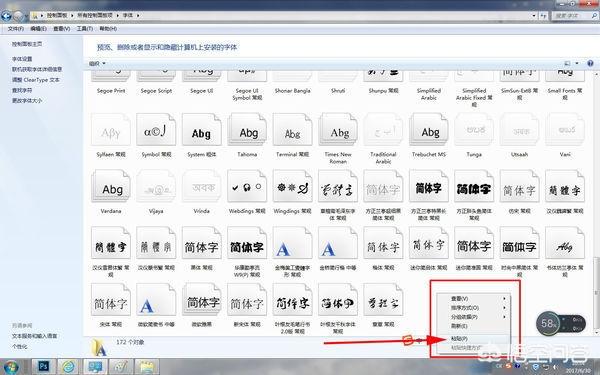600x375 pixels.
Task: Open the recent pages dropdown beside Forward
Action: pos(26,16)
